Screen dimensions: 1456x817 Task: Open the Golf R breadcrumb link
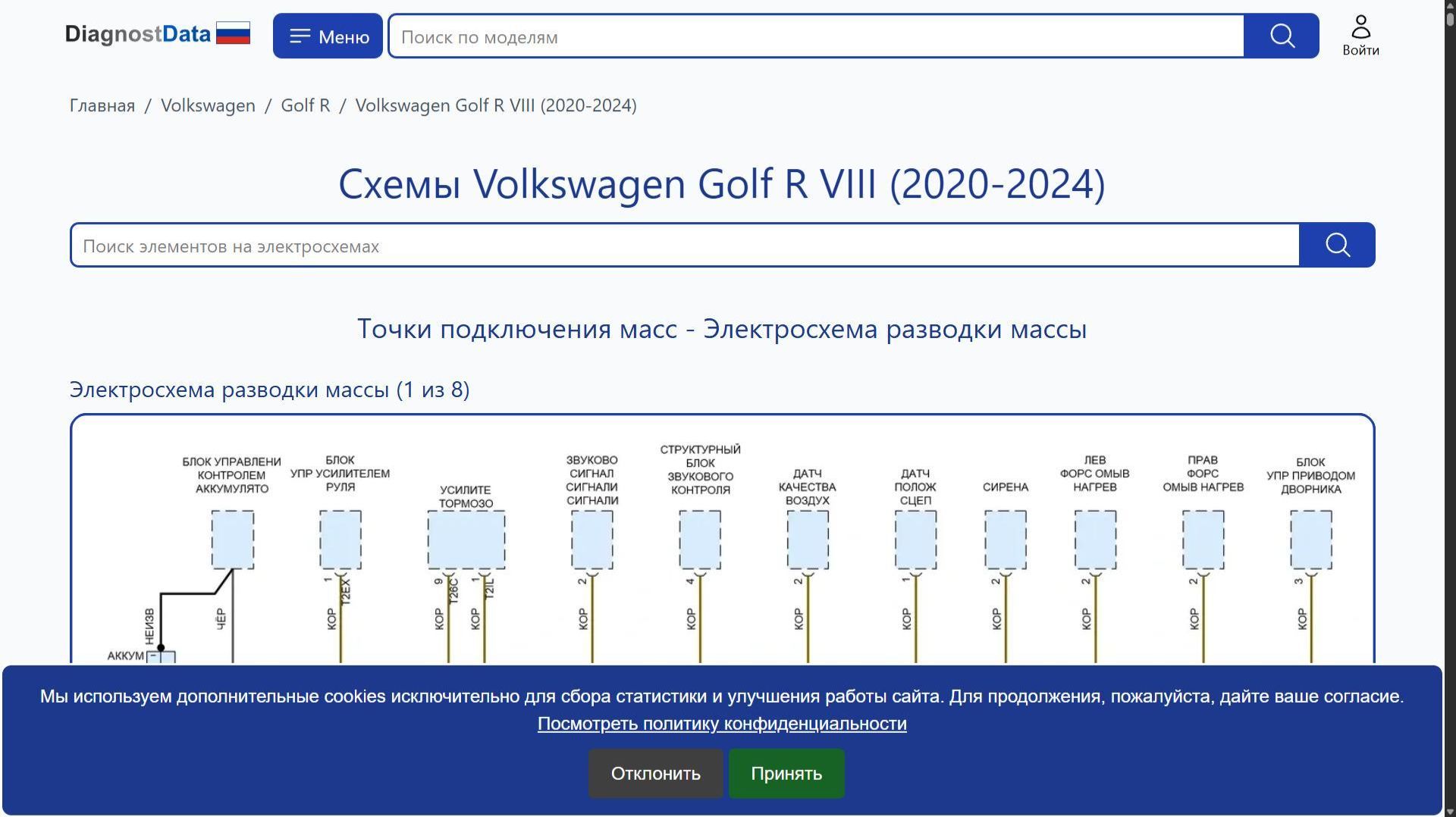coord(305,105)
